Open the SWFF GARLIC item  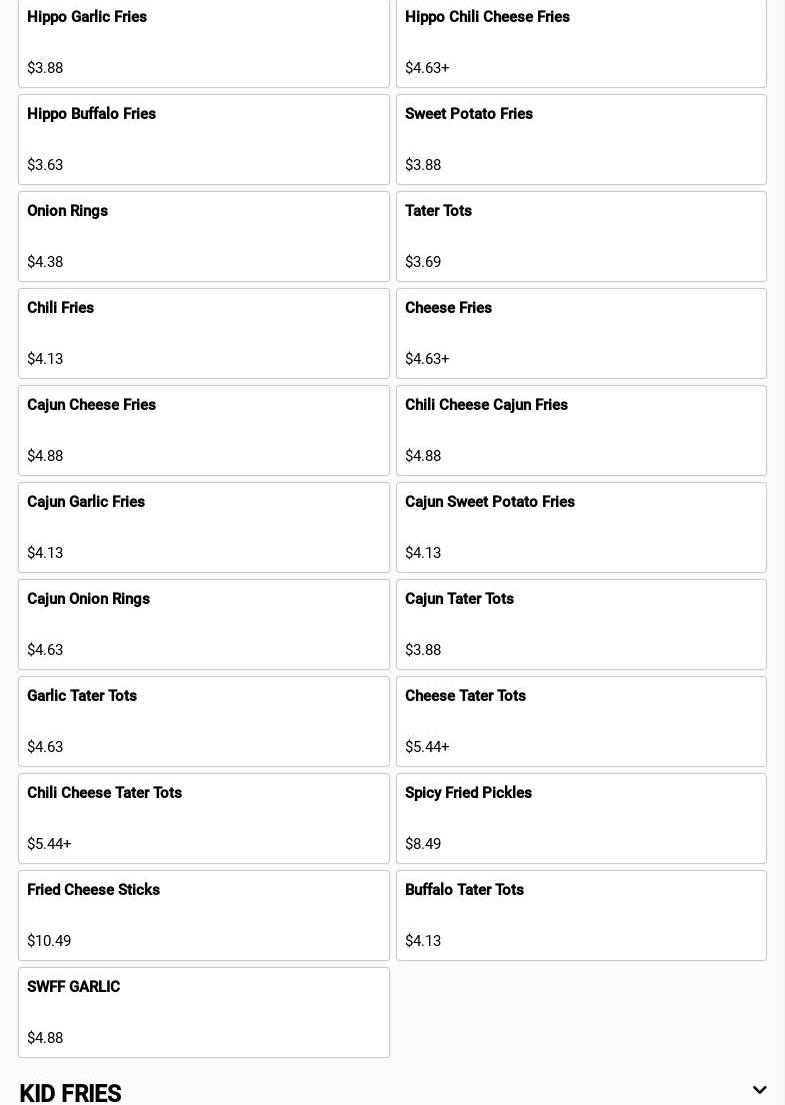tap(203, 1012)
